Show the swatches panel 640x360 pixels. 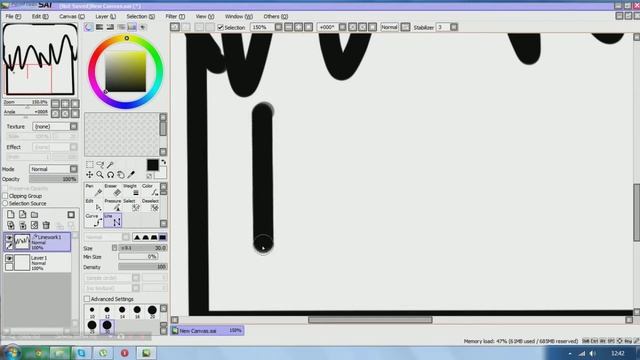point(132,27)
